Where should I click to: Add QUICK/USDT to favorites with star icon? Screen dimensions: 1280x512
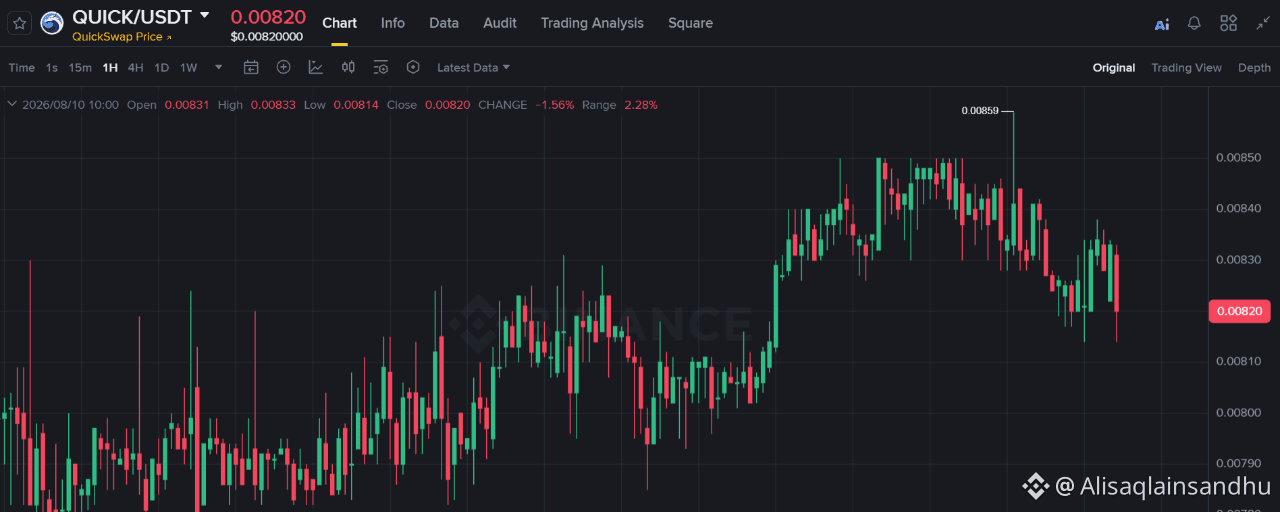(x=20, y=23)
